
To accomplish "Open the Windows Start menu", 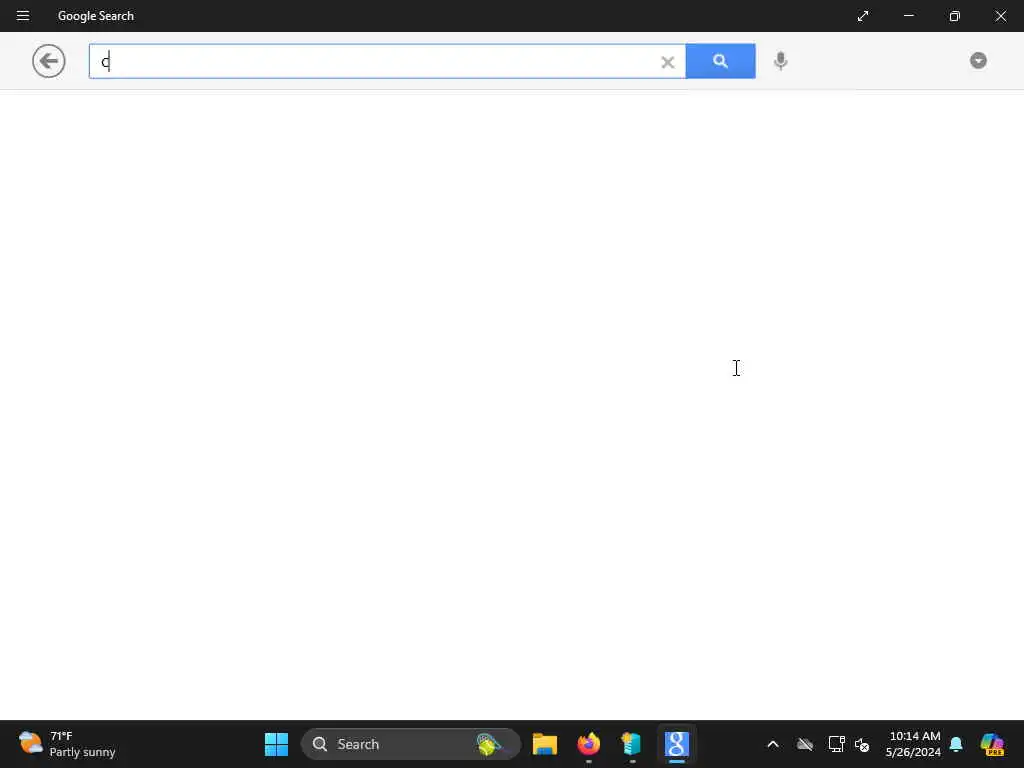I will point(276,744).
